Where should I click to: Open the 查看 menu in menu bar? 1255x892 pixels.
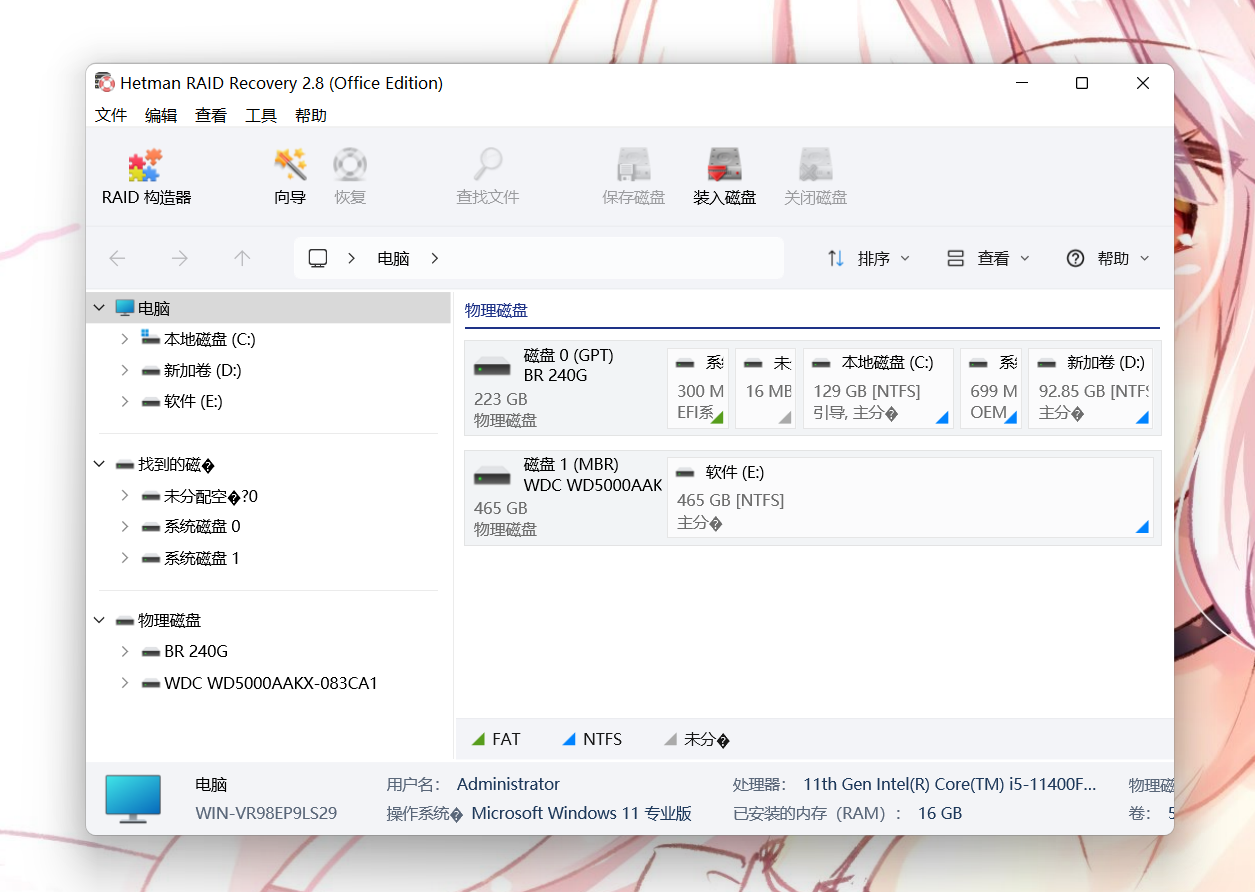tap(211, 115)
